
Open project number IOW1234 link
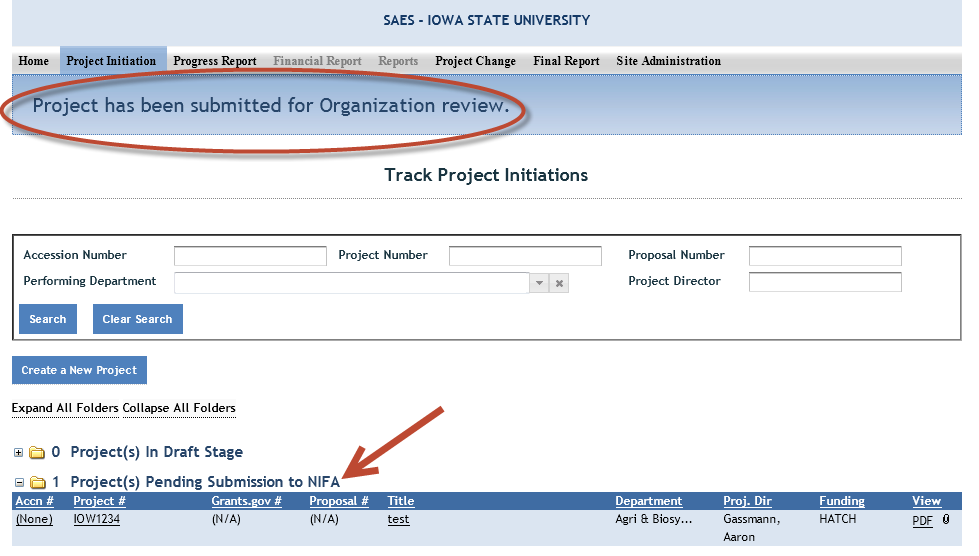point(99,520)
